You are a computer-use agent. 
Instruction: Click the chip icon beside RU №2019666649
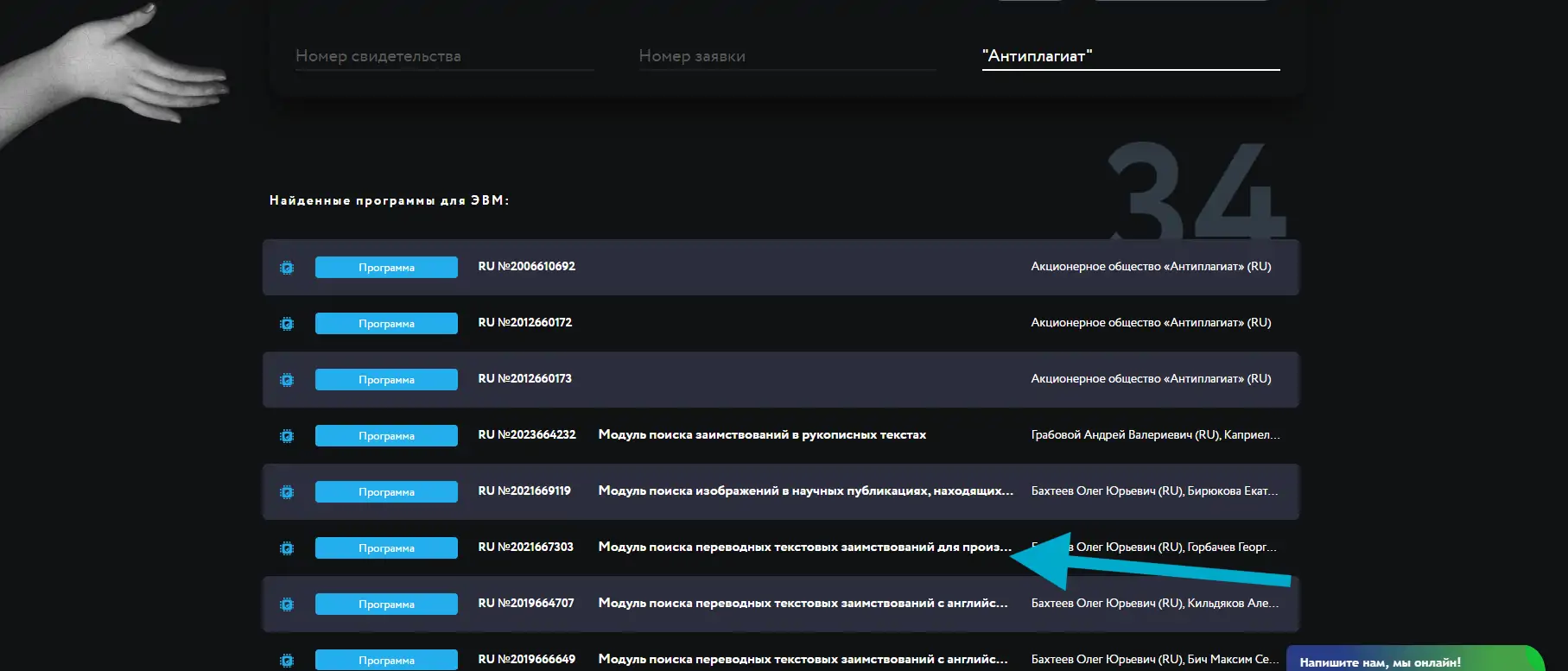tap(287, 660)
